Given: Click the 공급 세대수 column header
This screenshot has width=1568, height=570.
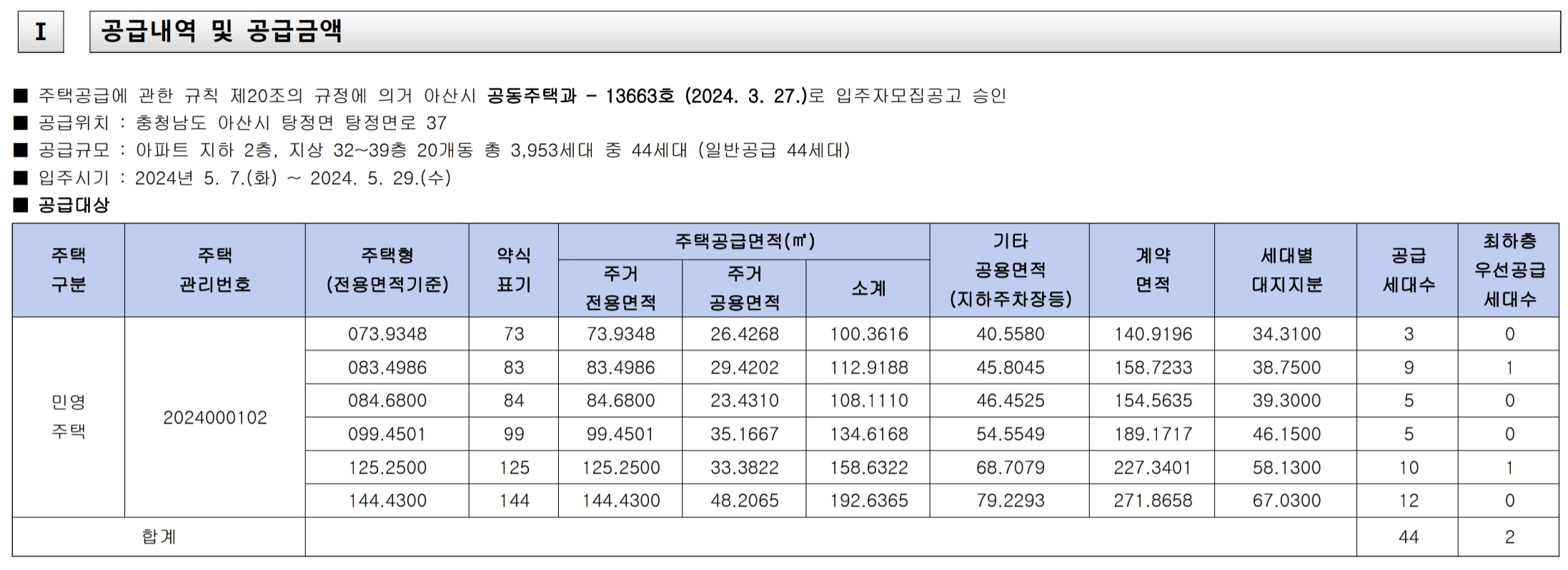Looking at the screenshot, I should point(1408,270).
